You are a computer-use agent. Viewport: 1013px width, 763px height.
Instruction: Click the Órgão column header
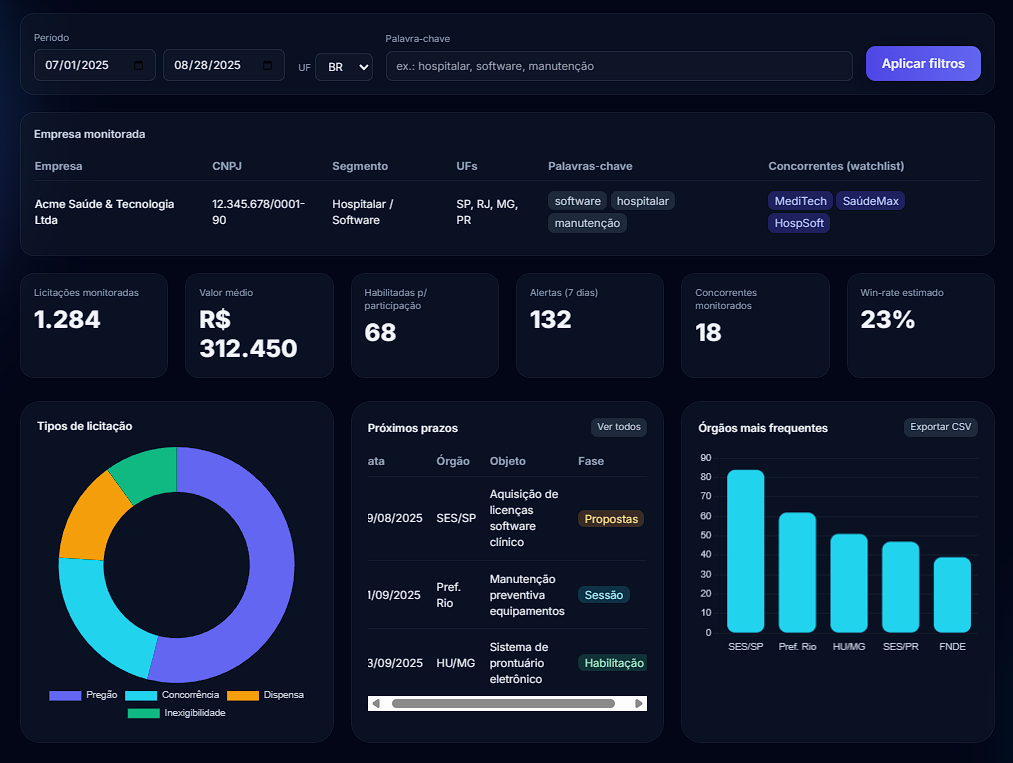453,461
